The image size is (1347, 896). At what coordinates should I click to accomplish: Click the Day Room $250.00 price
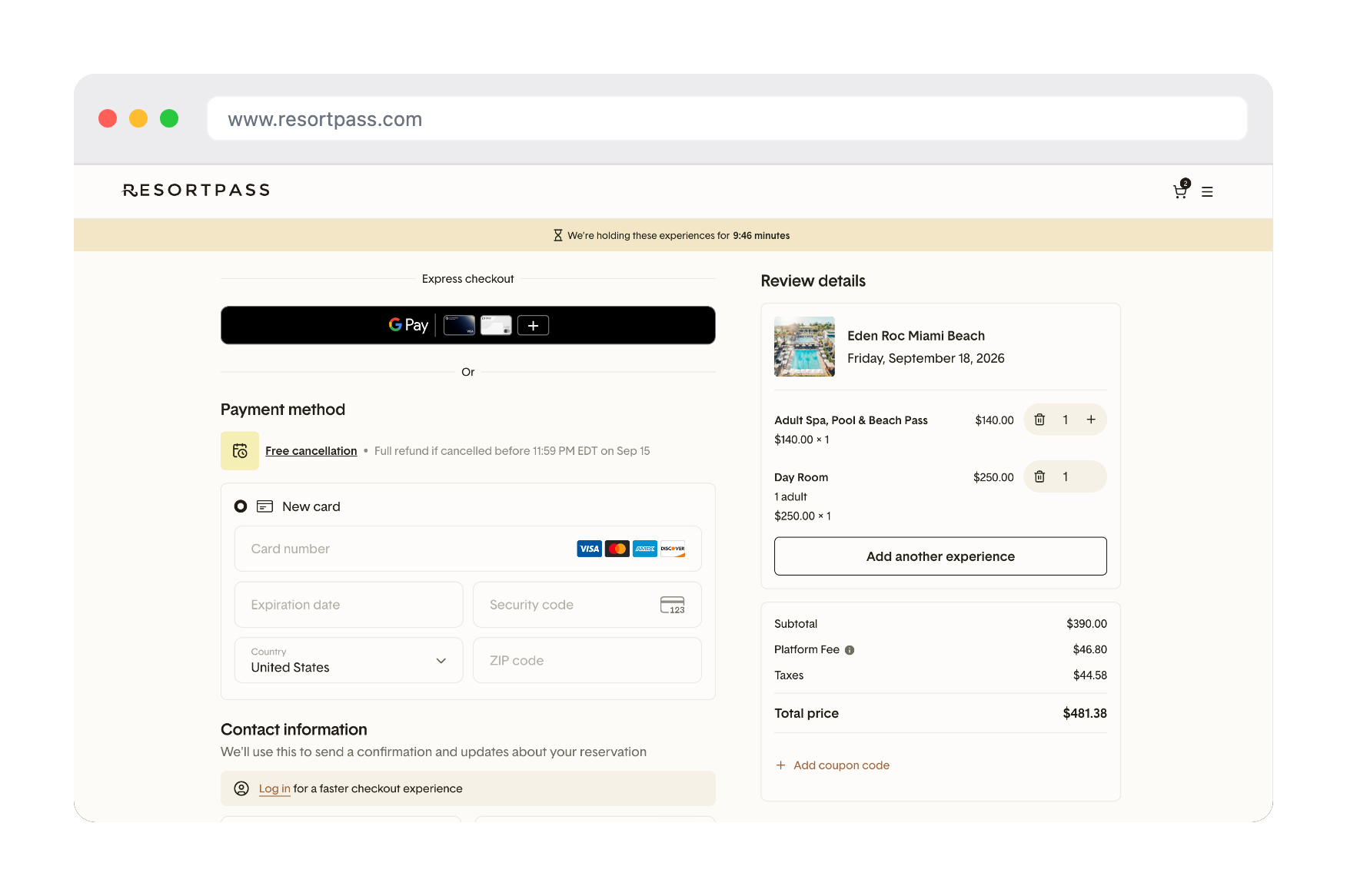[993, 477]
